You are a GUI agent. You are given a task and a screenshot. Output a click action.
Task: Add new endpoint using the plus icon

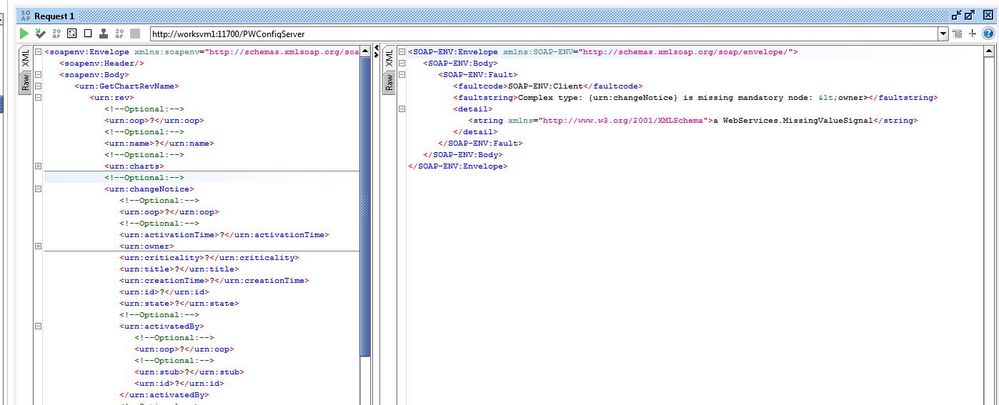[x=972, y=34]
